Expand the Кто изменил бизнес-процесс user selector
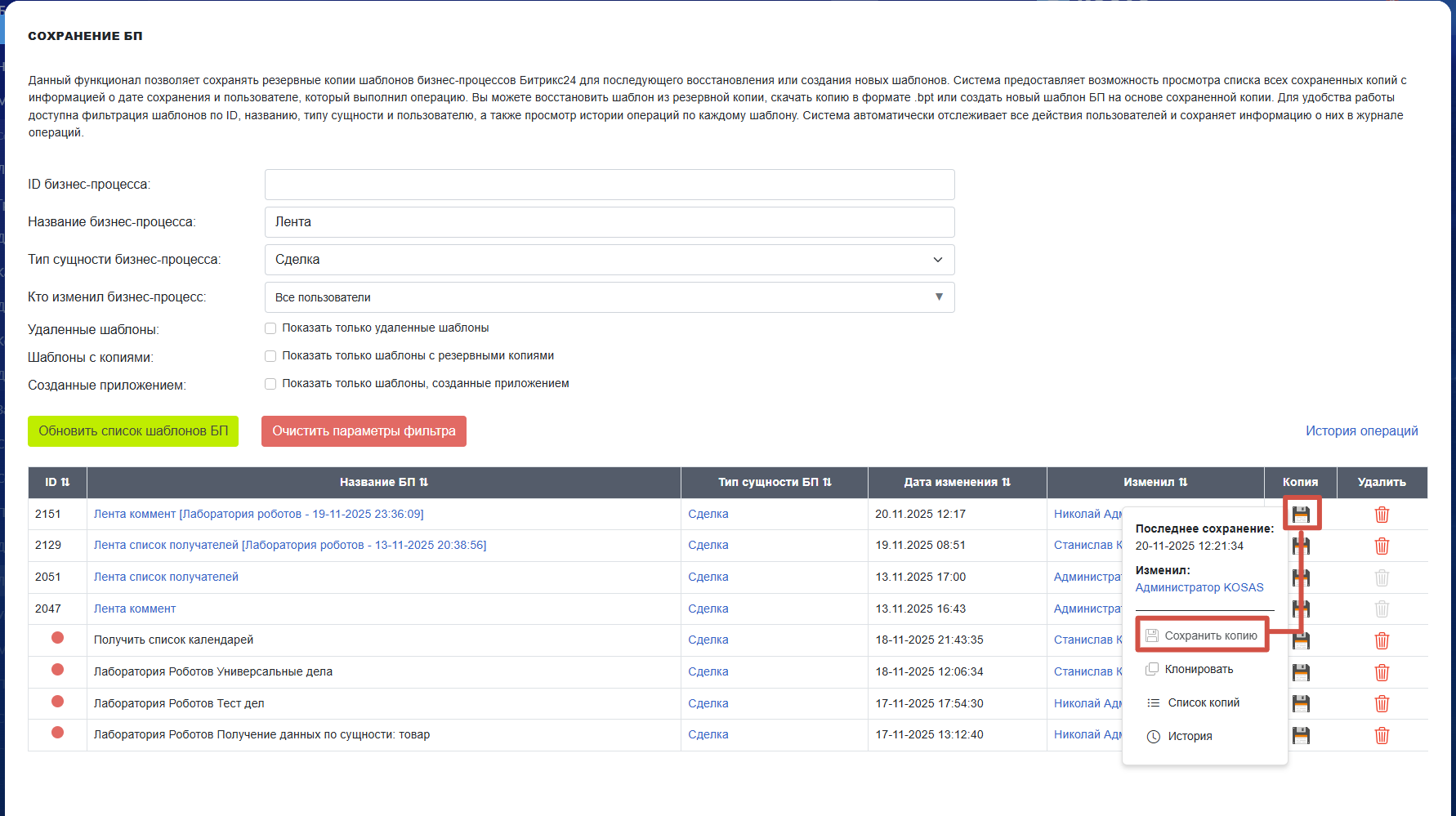This screenshot has width=1456, height=816. coord(610,297)
